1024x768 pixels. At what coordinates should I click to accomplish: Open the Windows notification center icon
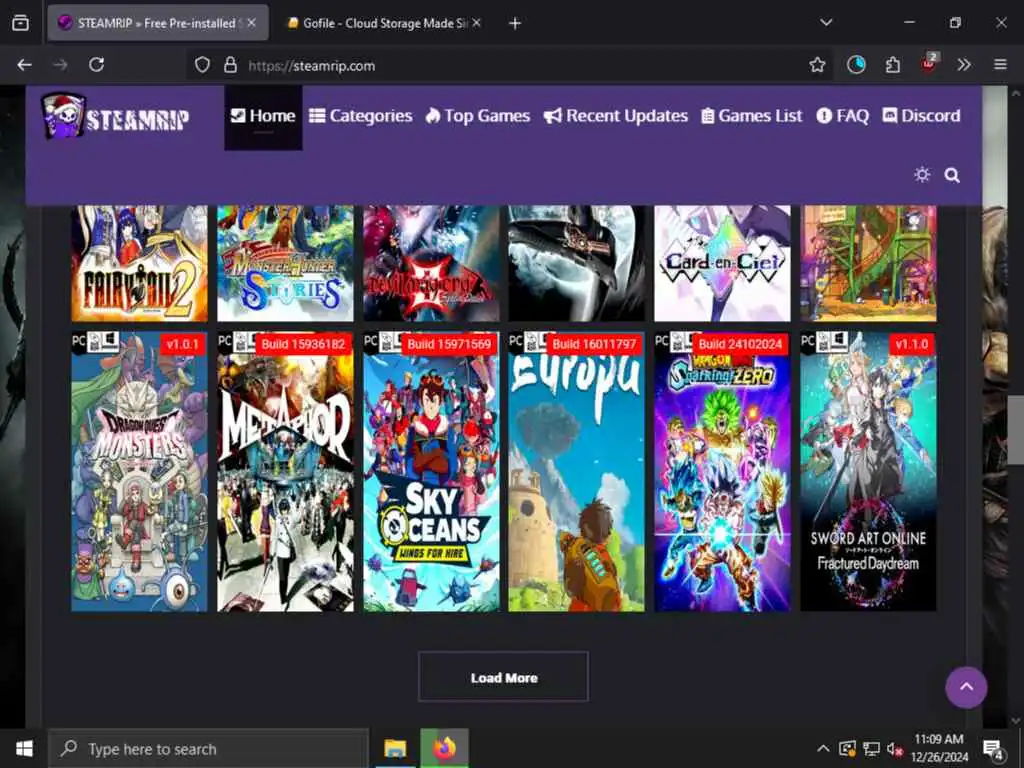(993, 749)
